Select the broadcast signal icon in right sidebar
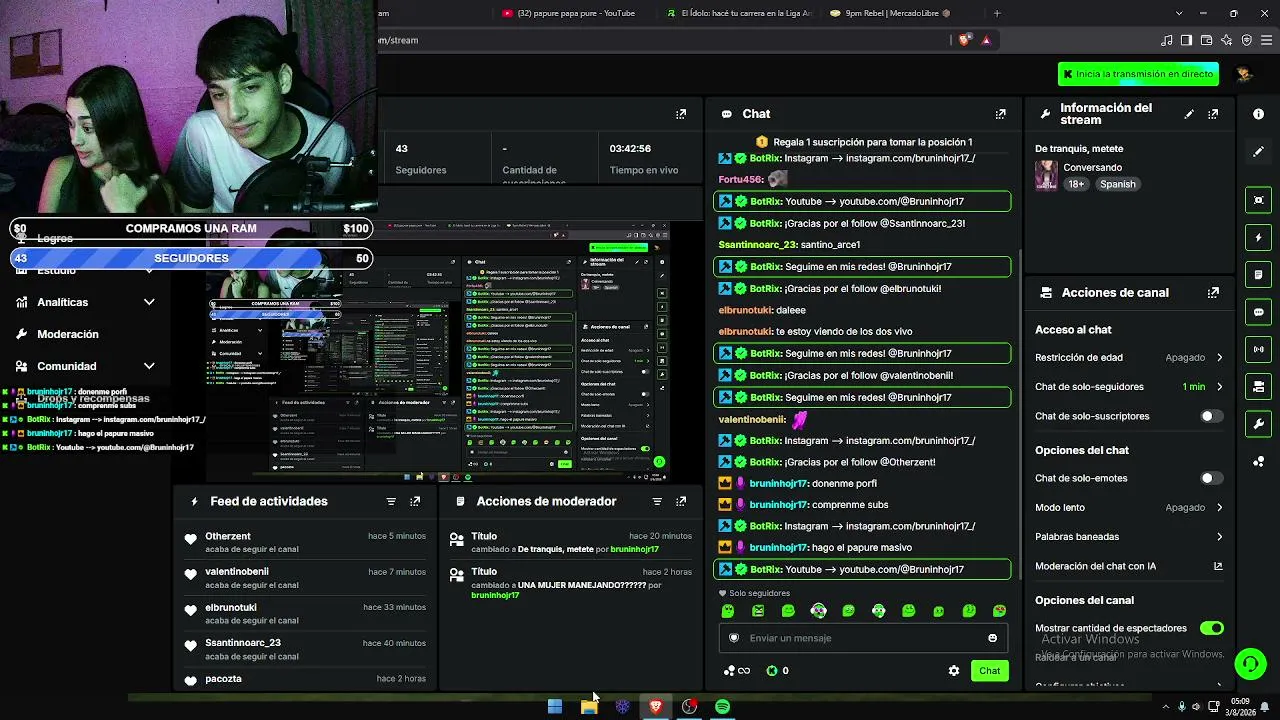Screen dimensions: 1280x720 (x=1258, y=349)
